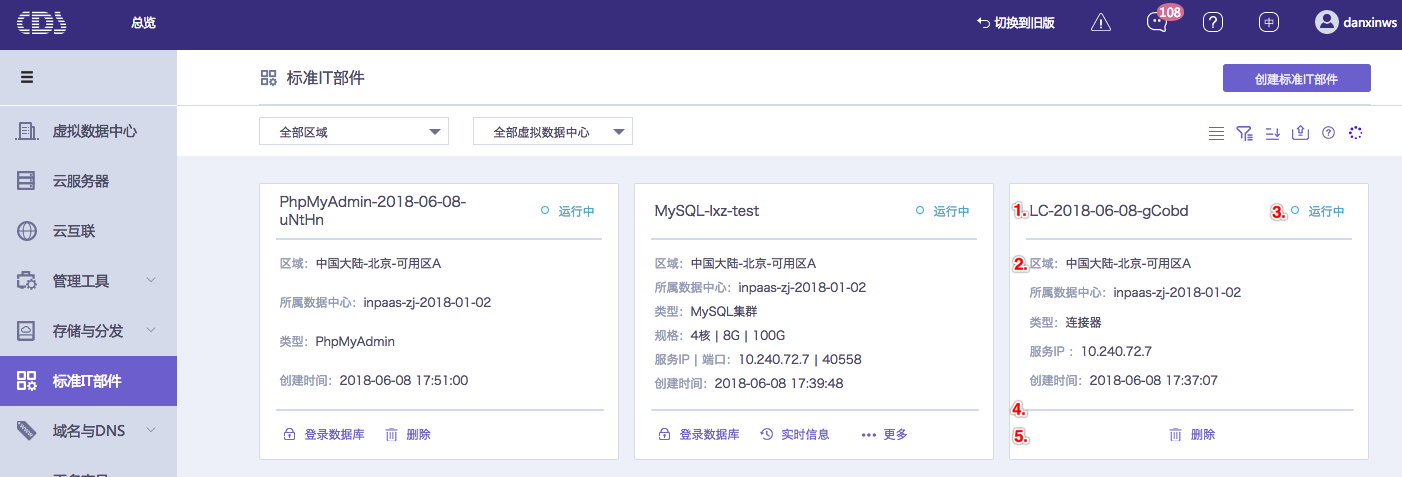
Task: Click 删除 on PhpMyAdmin card
Action: tap(419, 434)
